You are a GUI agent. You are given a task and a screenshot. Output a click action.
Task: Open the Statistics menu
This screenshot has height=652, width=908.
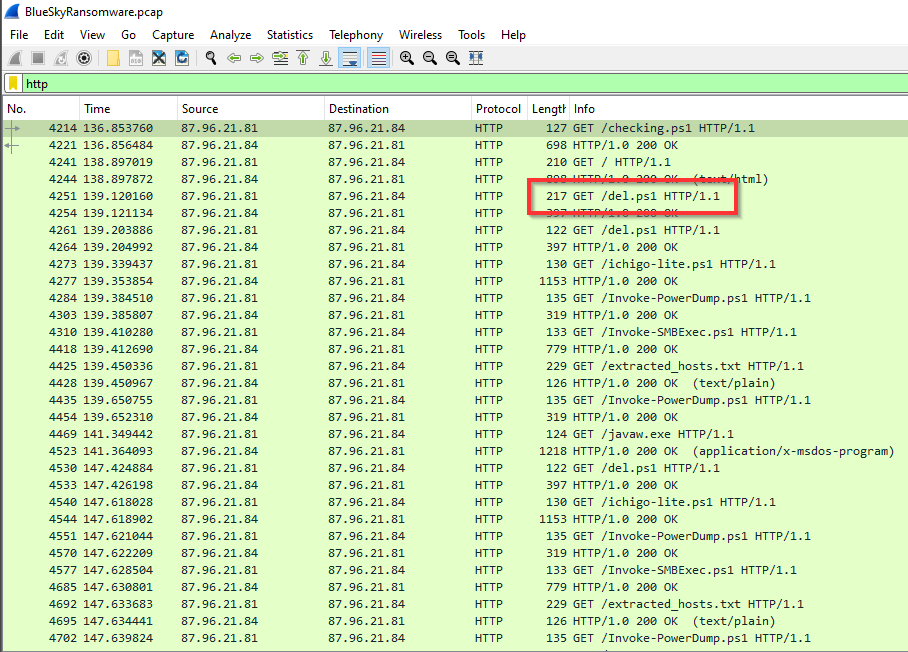[289, 35]
